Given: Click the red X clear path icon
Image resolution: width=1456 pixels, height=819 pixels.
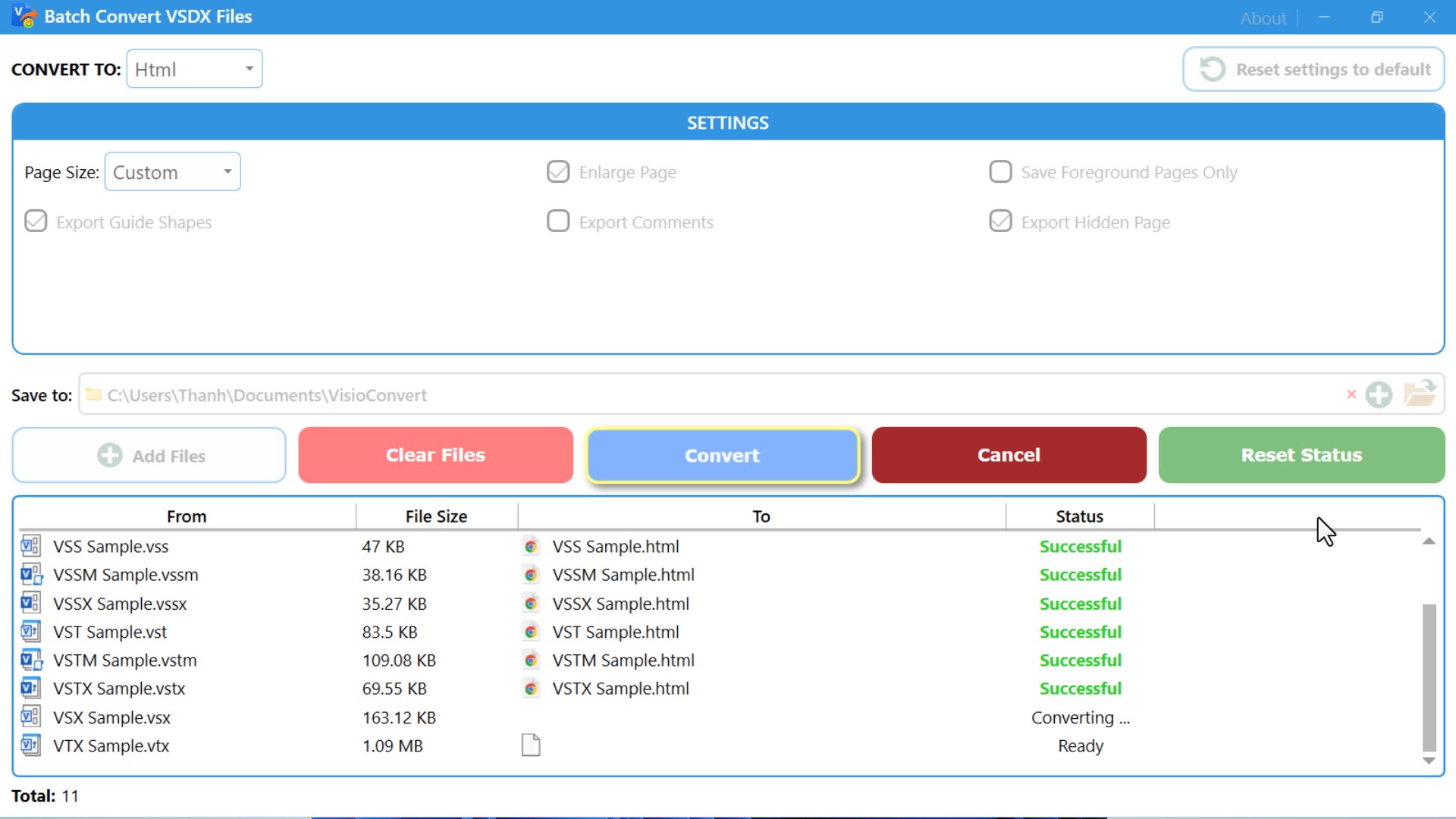Looking at the screenshot, I should tap(1351, 394).
